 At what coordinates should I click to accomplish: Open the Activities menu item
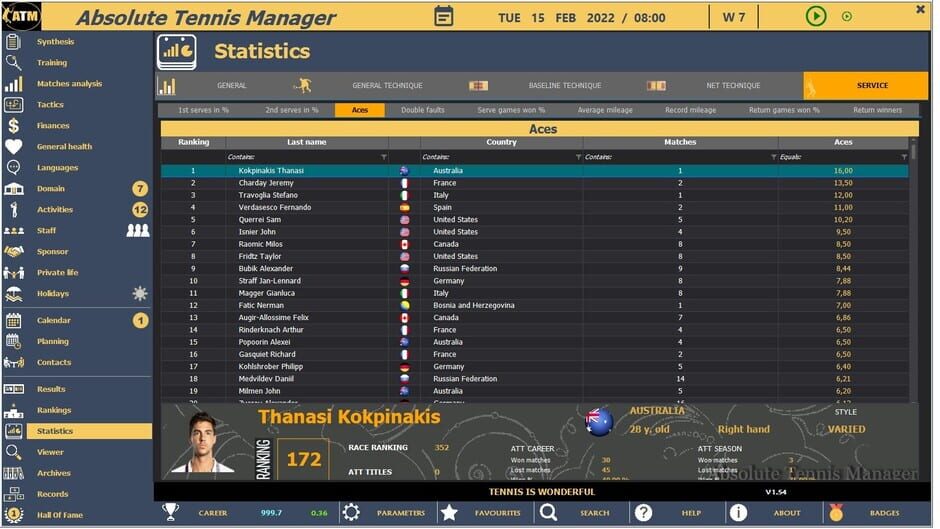click(x=55, y=211)
